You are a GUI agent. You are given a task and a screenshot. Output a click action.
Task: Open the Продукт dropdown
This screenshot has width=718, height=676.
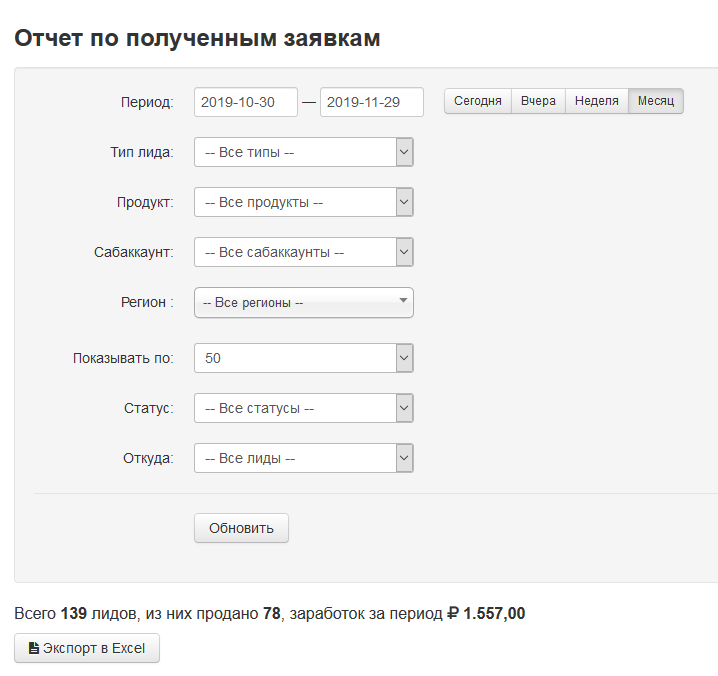coord(303,202)
